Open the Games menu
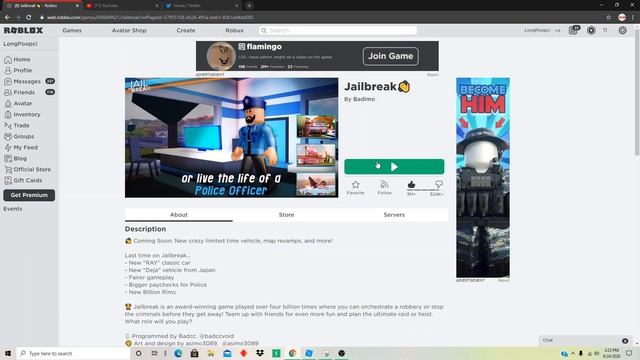This screenshot has width=640, height=360. pyautogui.click(x=72, y=30)
